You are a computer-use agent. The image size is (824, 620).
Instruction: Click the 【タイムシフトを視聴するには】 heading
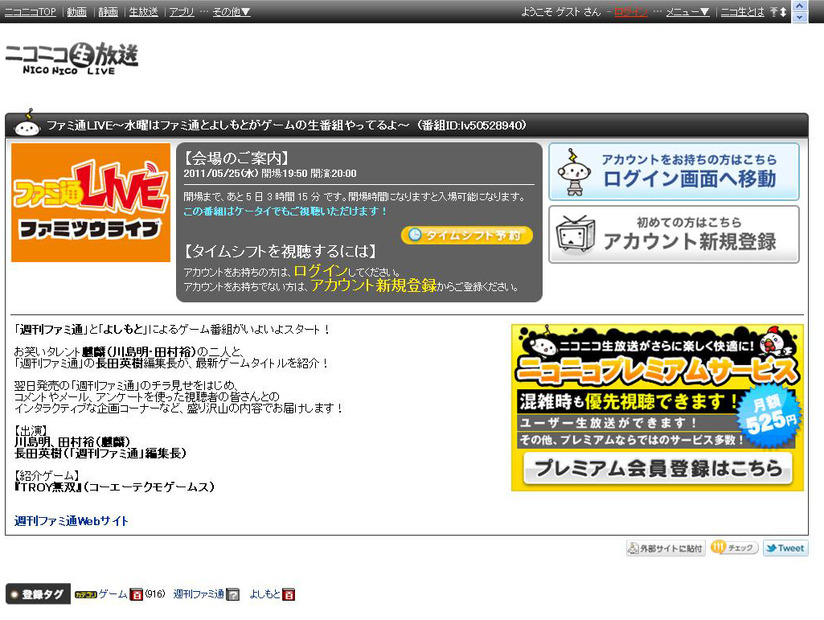(280, 251)
